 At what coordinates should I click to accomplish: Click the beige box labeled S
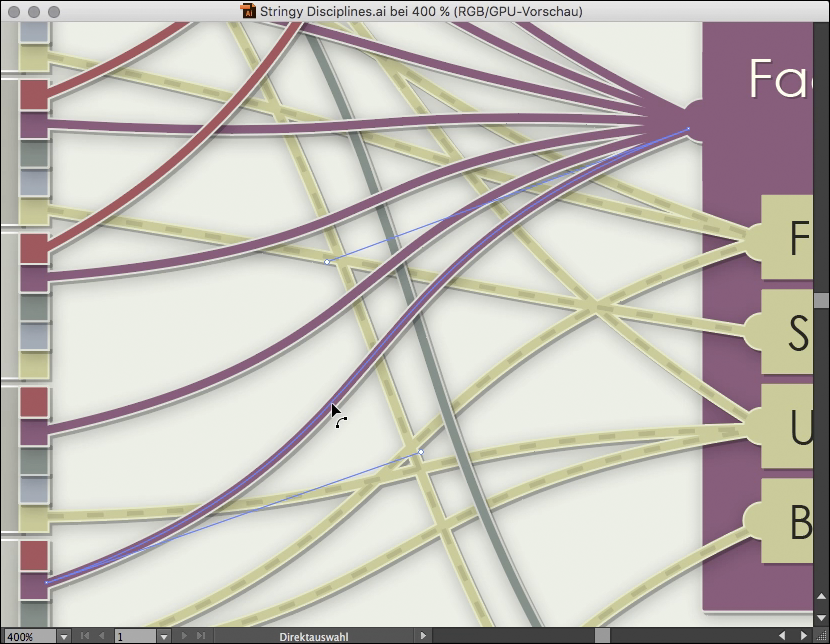point(787,332)
